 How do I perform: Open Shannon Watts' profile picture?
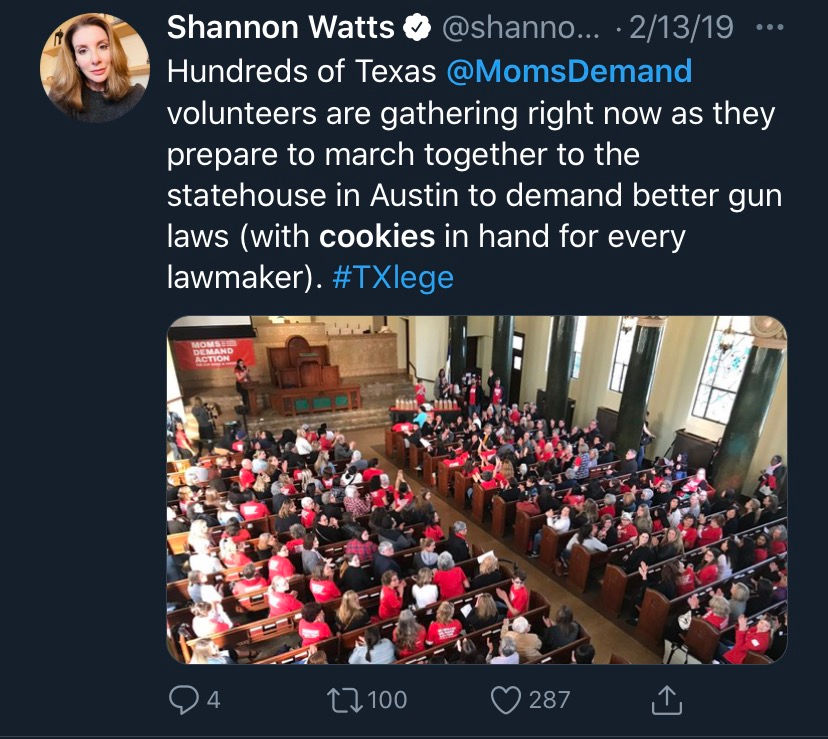coord(95,68)
